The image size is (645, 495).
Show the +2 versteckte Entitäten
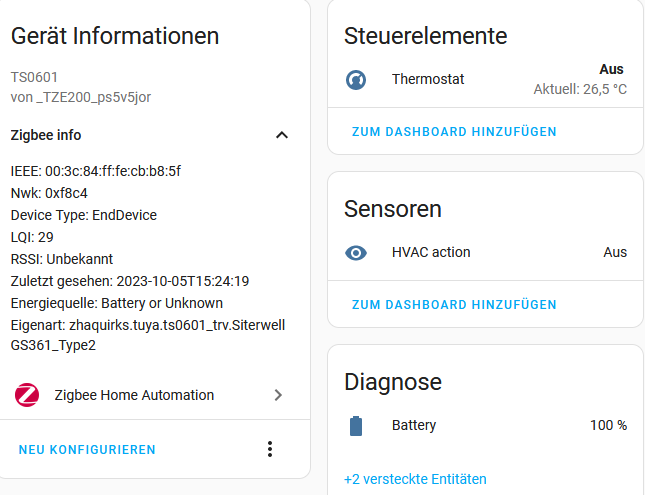(415, 479)
